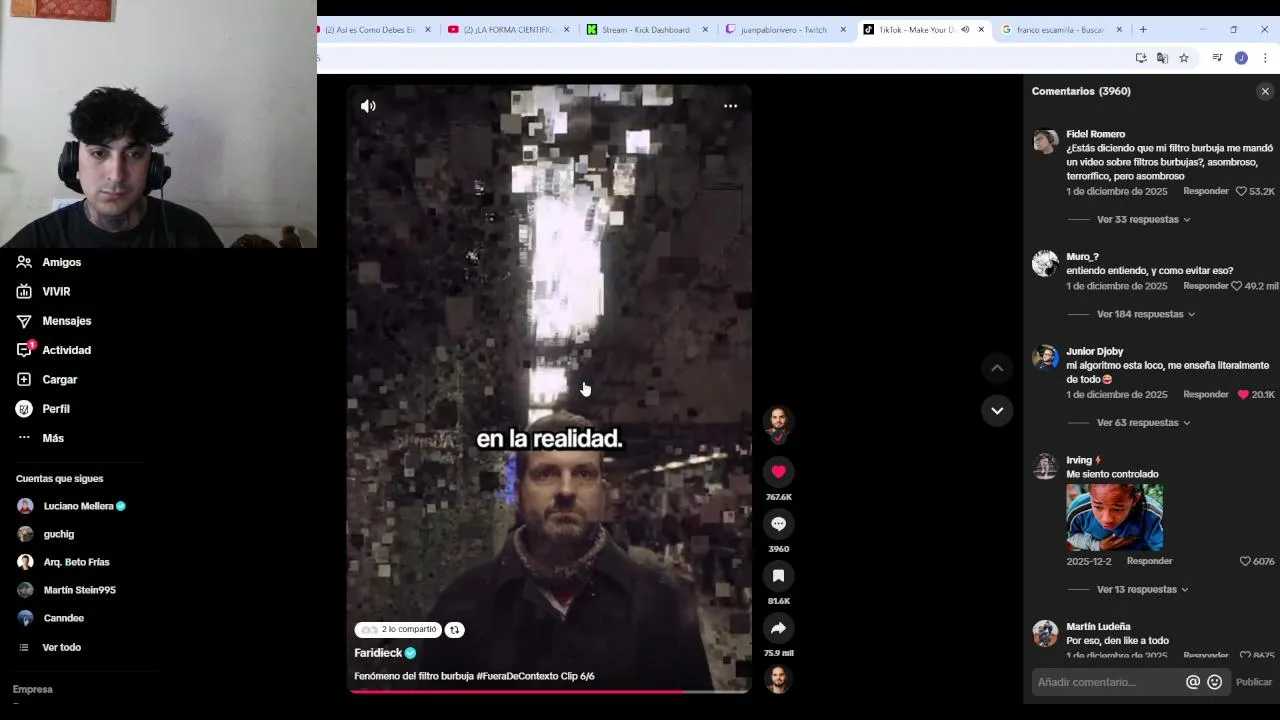Image resolution: width=1280 pixels, height=720 pixels.
Task: Switch to franco escamilla Google tab
Action: (1060, 30)
